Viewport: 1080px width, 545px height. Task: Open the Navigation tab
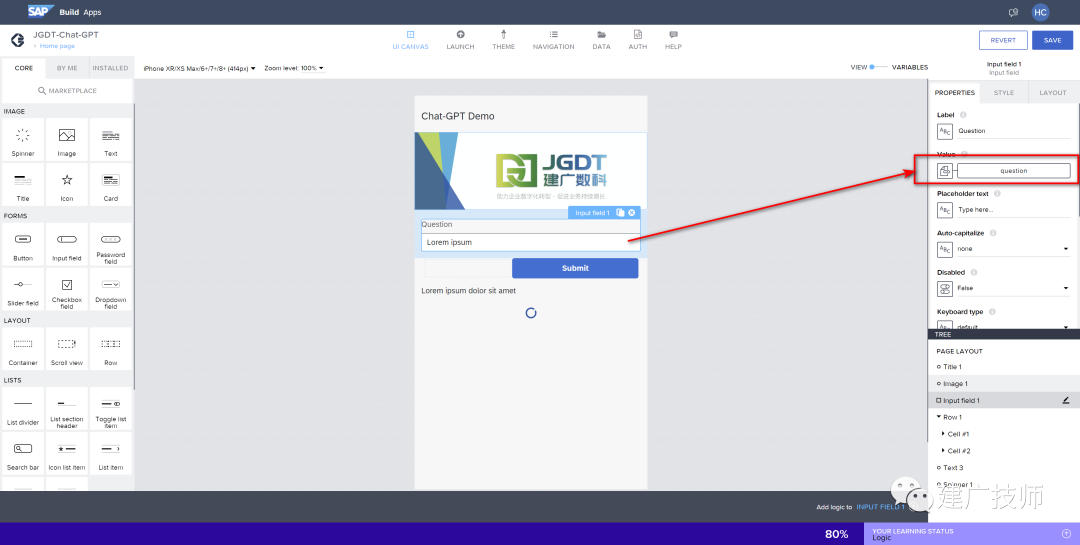[x=553, y=40]
